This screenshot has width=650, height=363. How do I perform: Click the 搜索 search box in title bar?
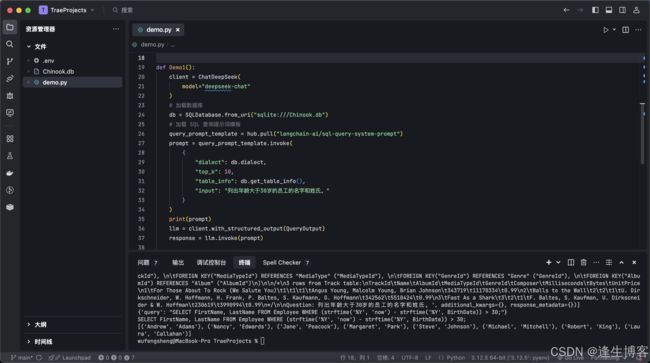coord(124,10)
